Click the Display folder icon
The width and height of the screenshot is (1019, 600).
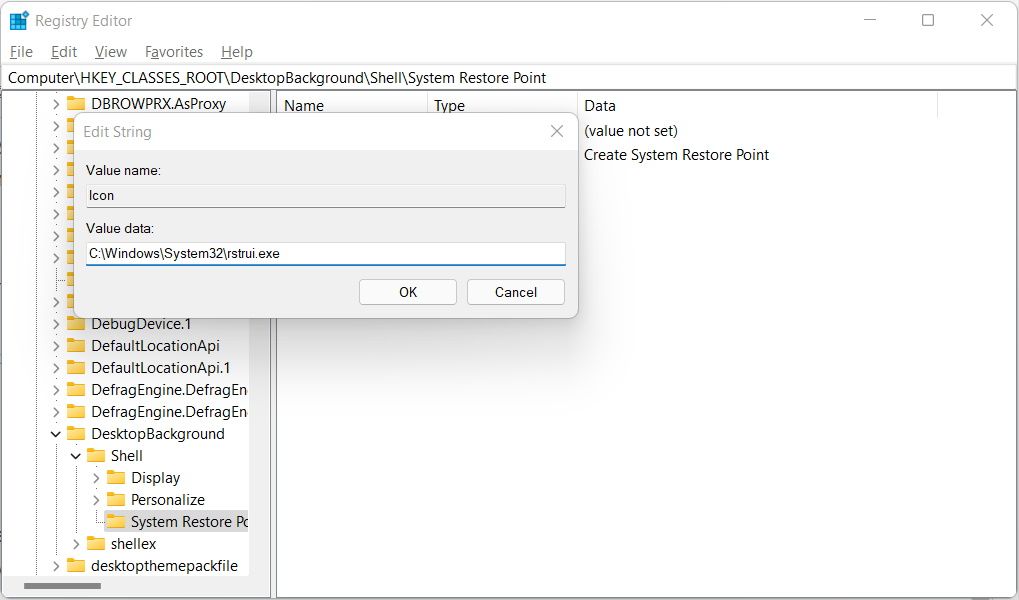[116, 477]
